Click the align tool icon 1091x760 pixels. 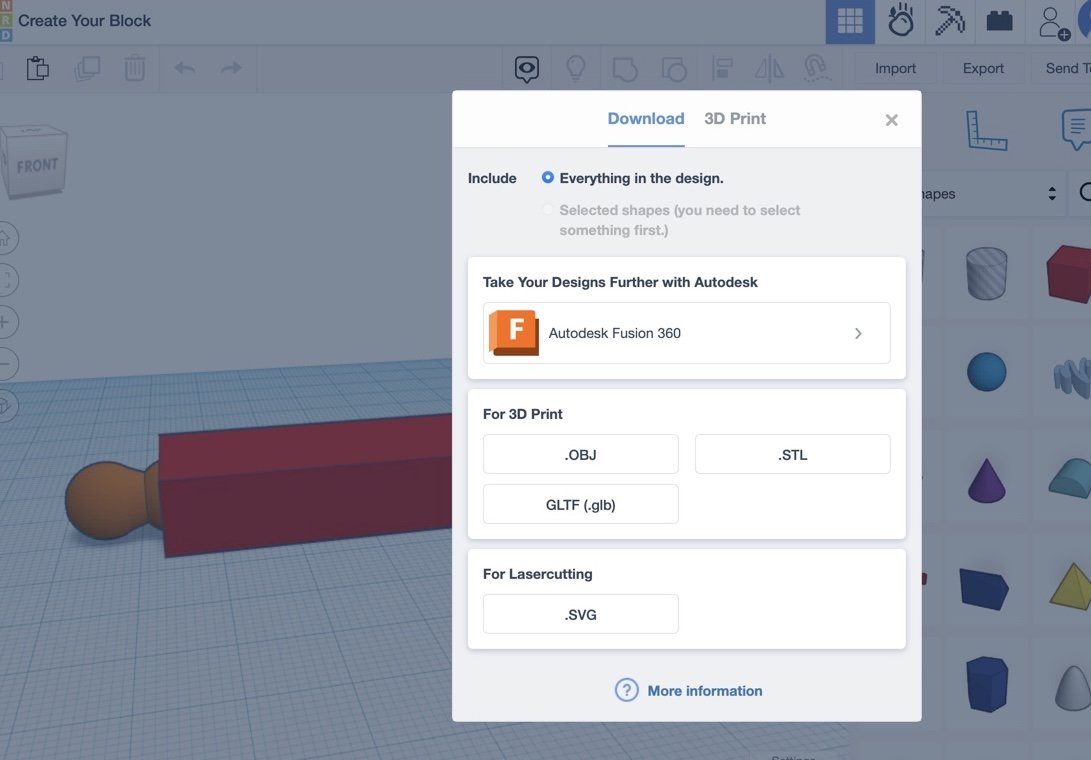click(x=722, y=69)
